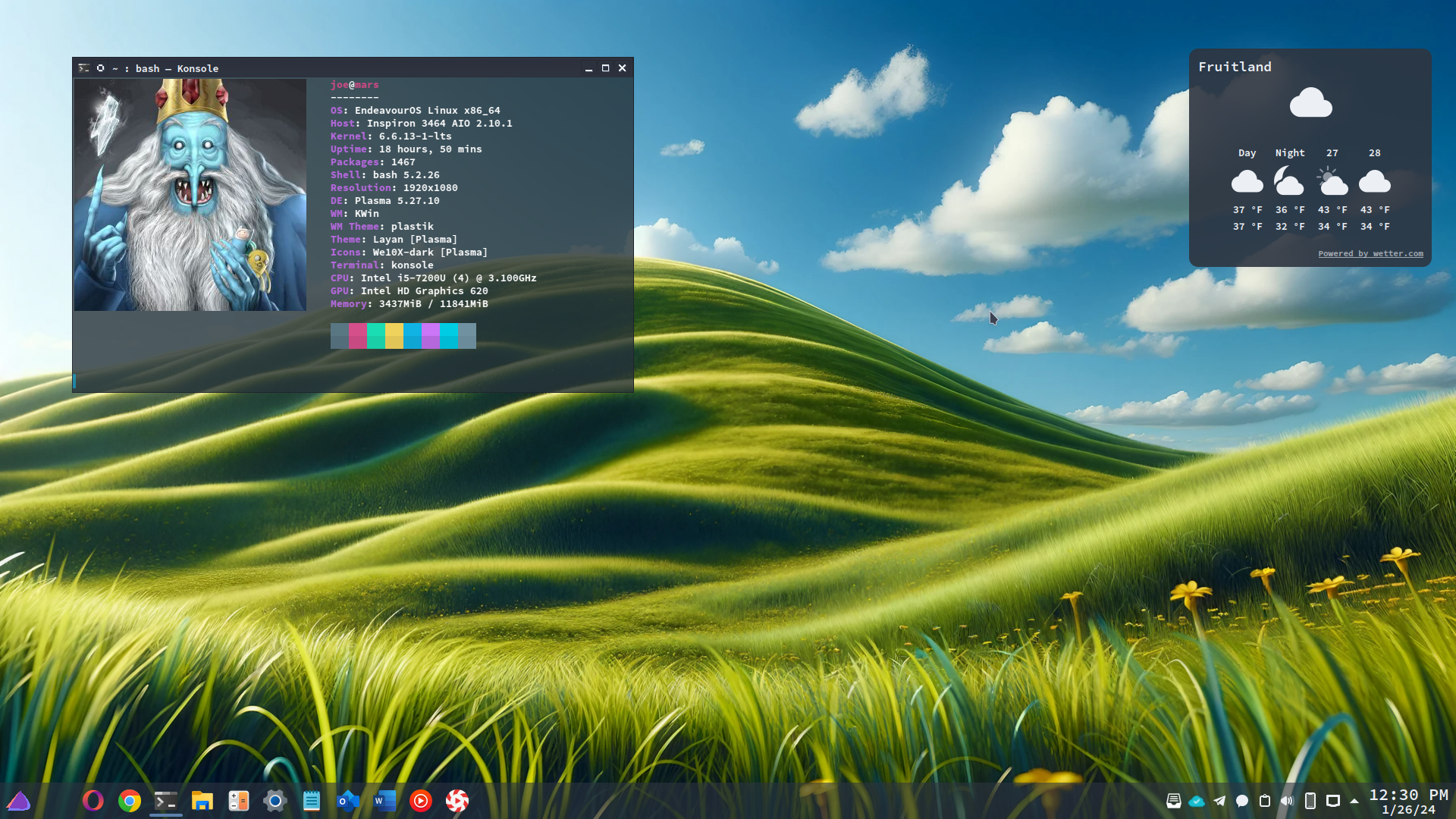Screen dimensions: 1456x819
Task: Open the file manager folder icon
Action: [x=202, y=801]
